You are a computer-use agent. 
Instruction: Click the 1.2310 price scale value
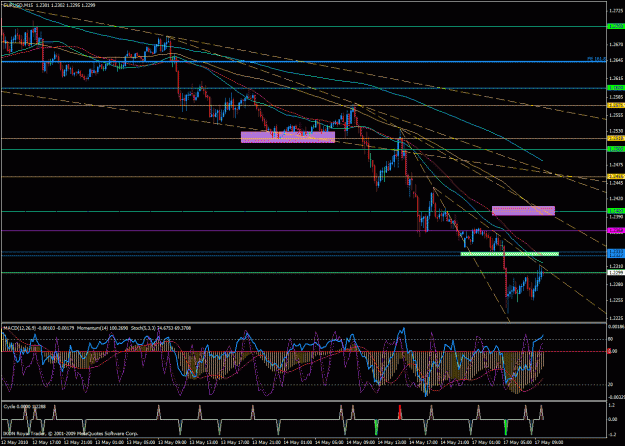pos(614,266)
